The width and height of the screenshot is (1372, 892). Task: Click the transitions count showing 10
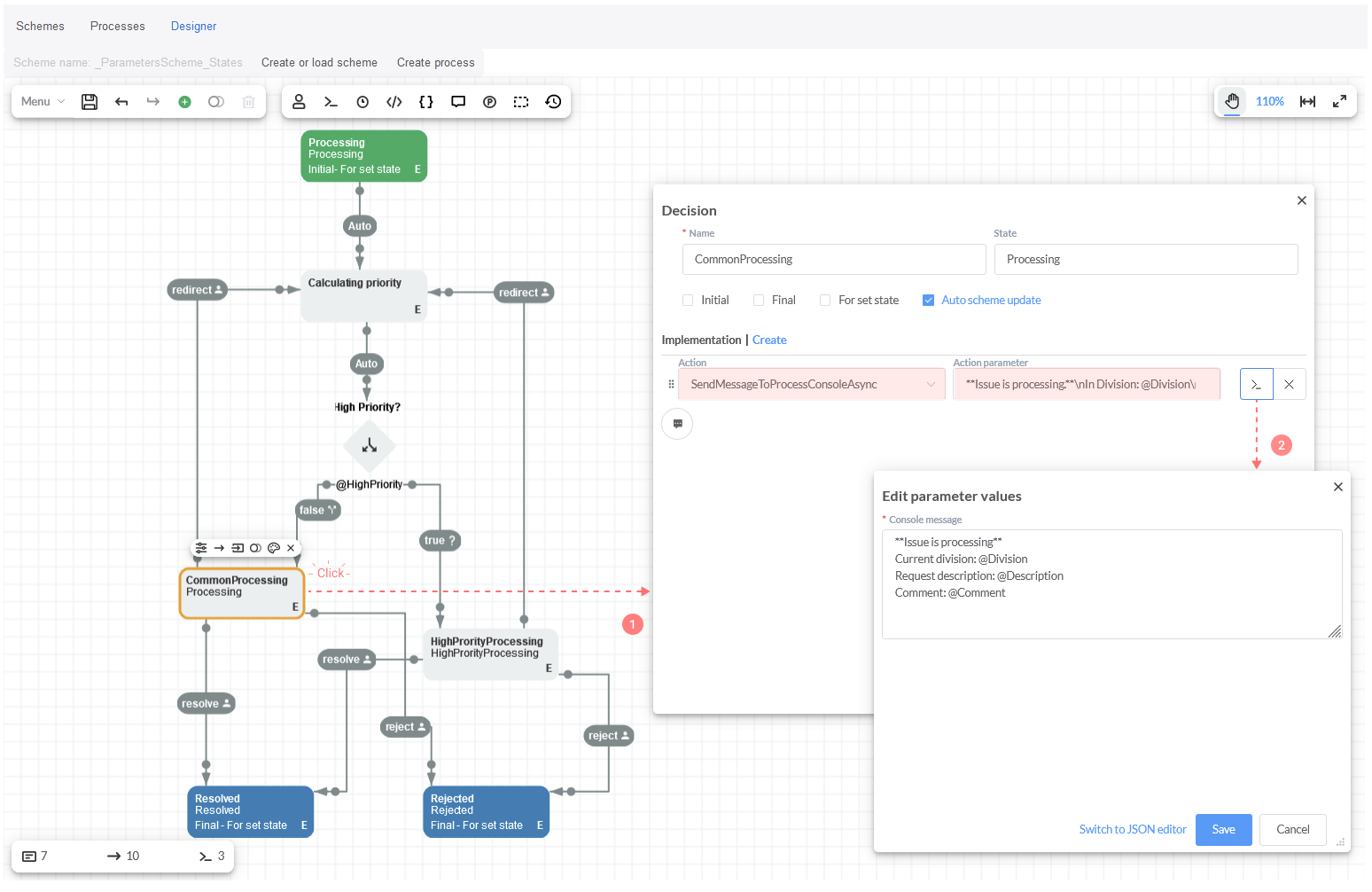[123, 857]
